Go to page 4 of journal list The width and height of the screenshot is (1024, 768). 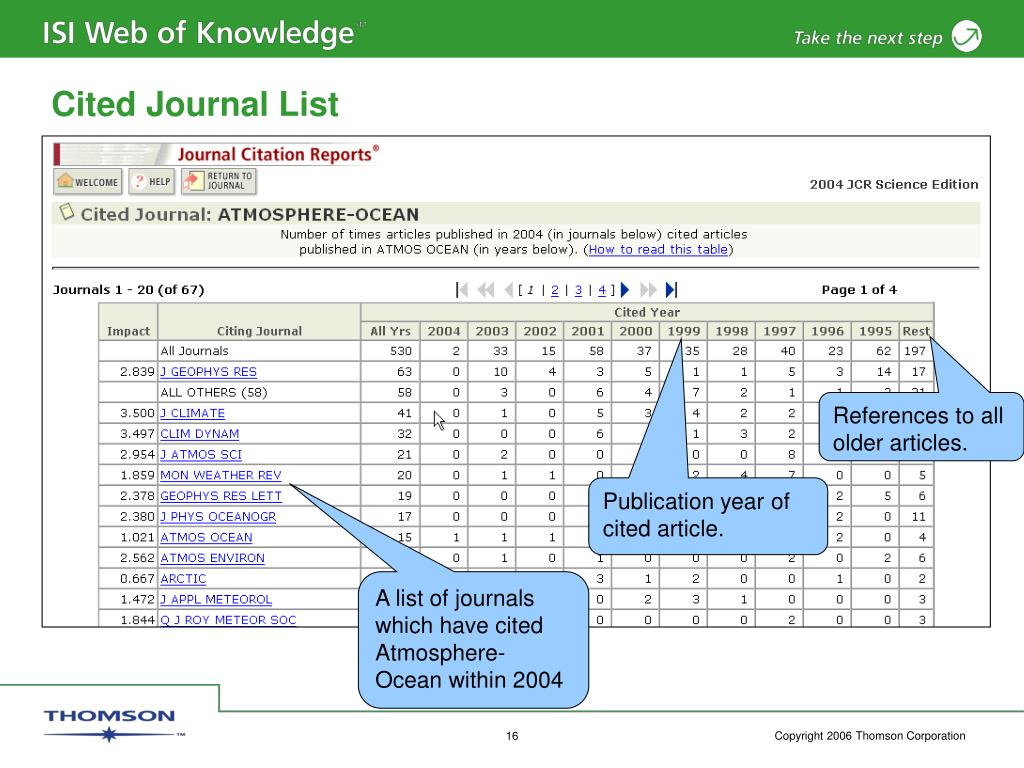pyautogui.click(x=601, y=290)
